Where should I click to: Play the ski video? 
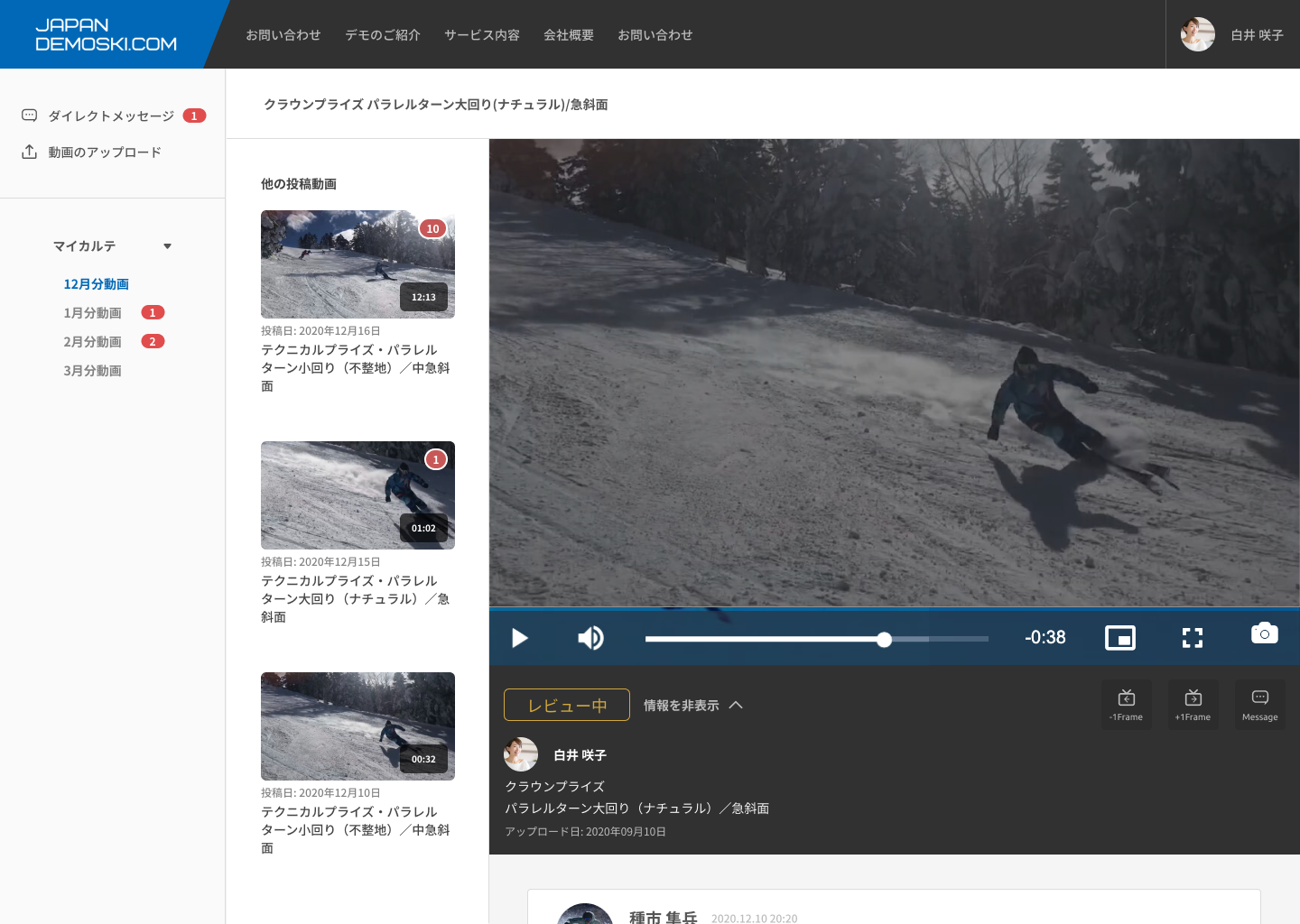pos(519,638)
